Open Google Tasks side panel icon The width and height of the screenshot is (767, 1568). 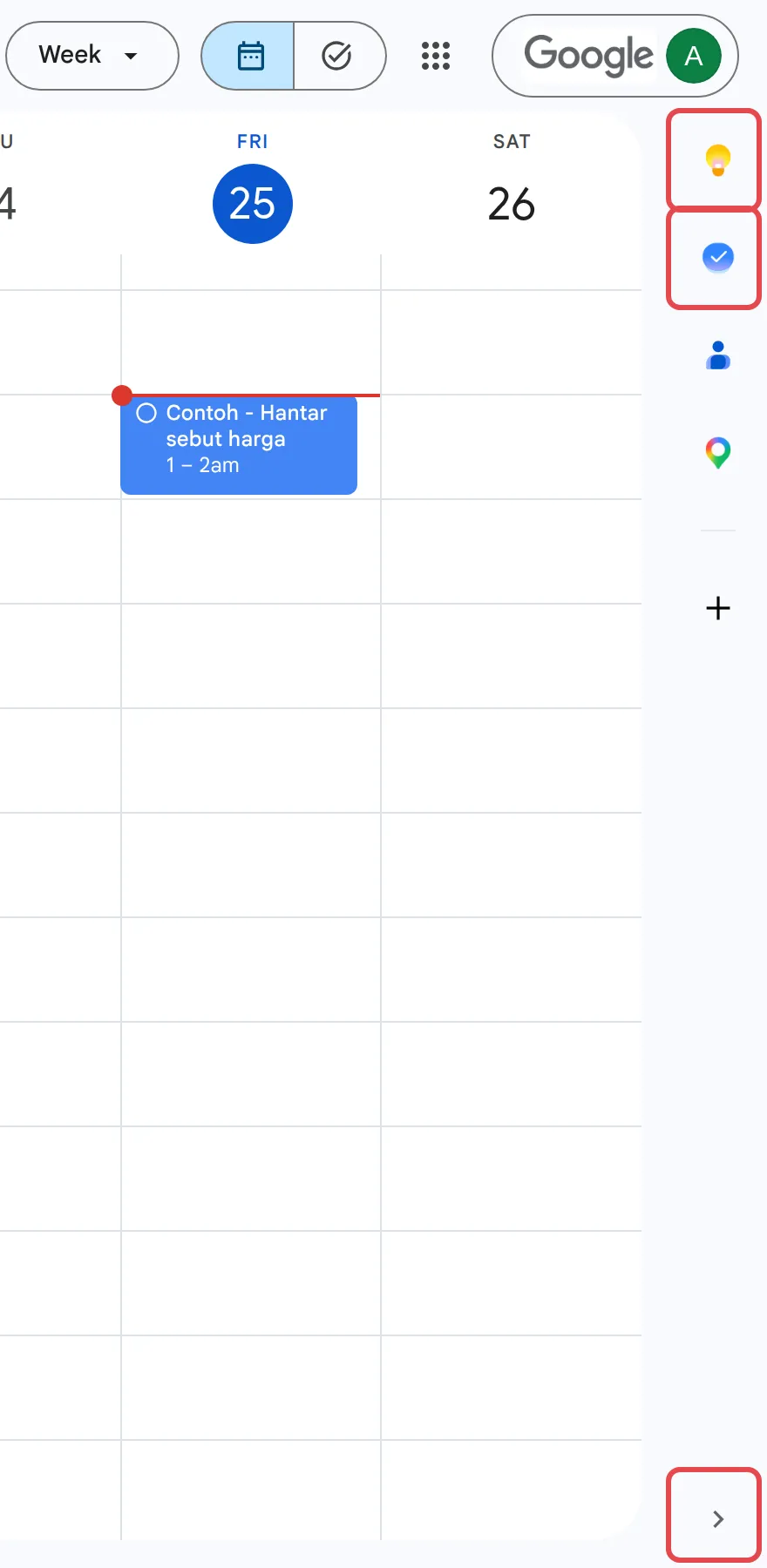coord(717,258)
